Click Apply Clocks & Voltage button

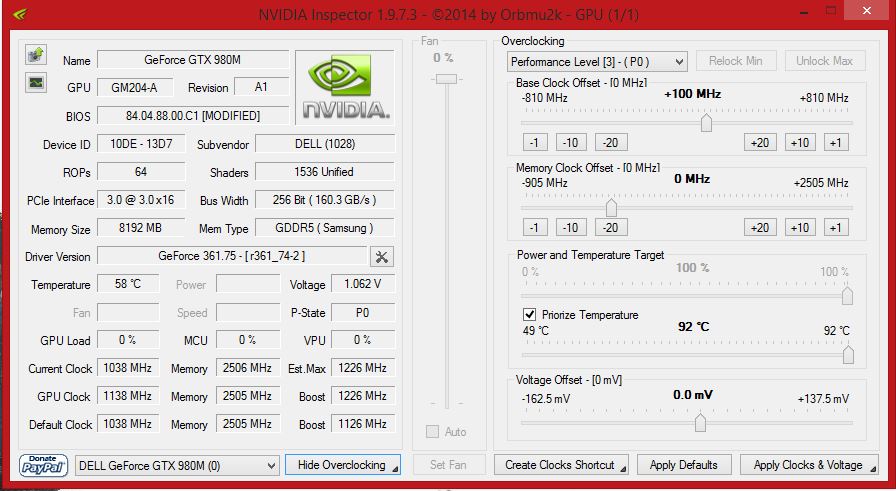click(809, 465)
